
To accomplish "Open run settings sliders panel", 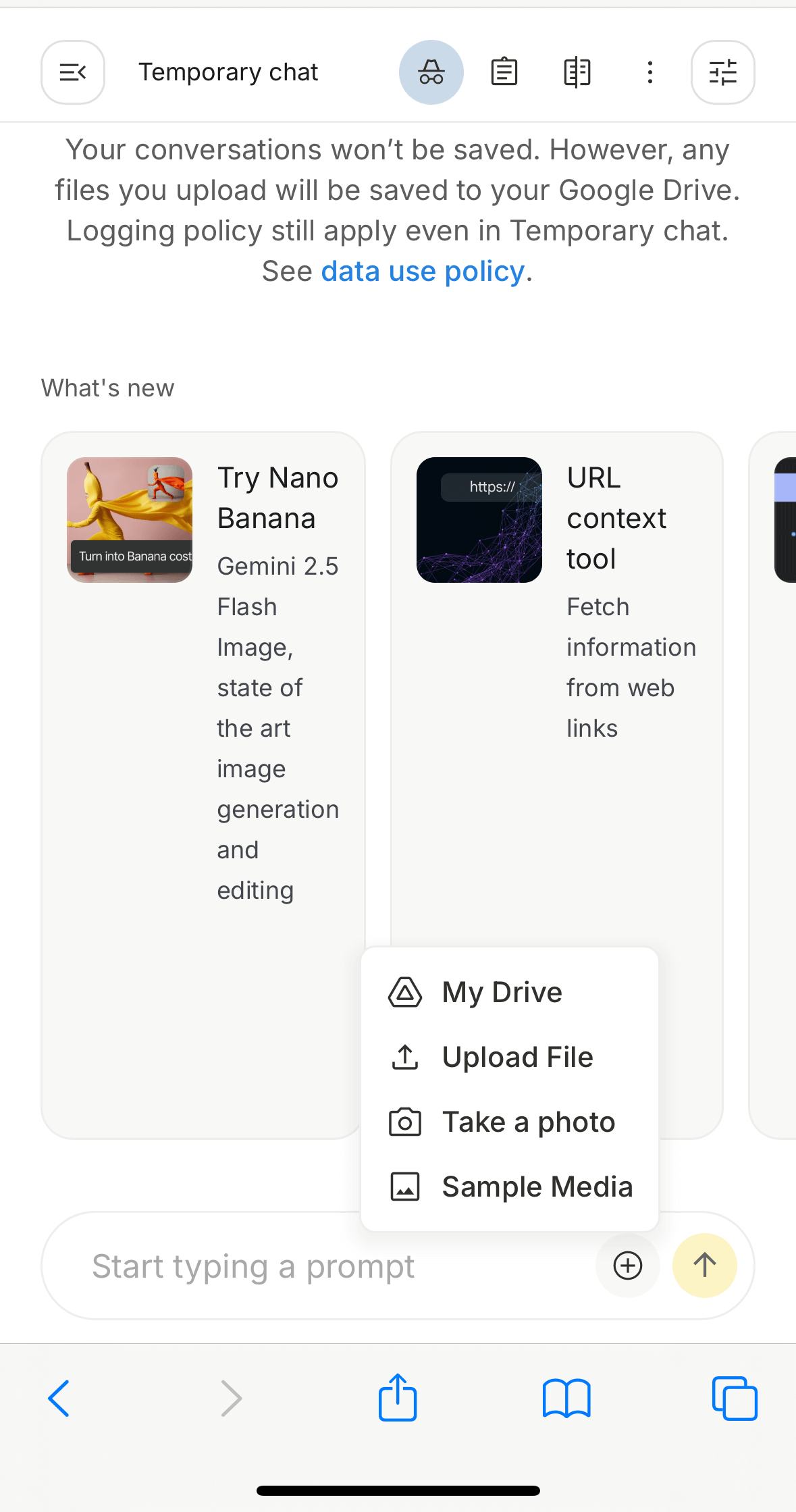I will [x=722, y=72].
